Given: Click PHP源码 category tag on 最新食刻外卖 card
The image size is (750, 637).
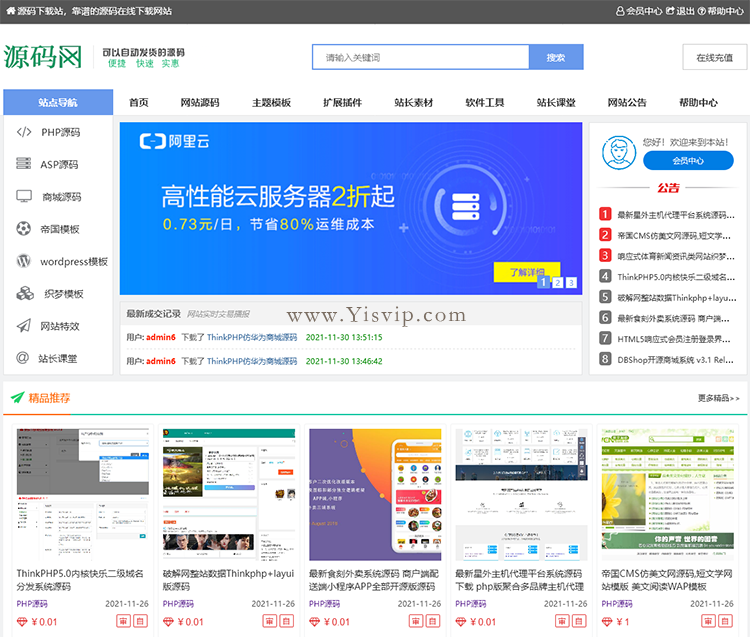Looking at the screenshot, I should click(324, 604).
